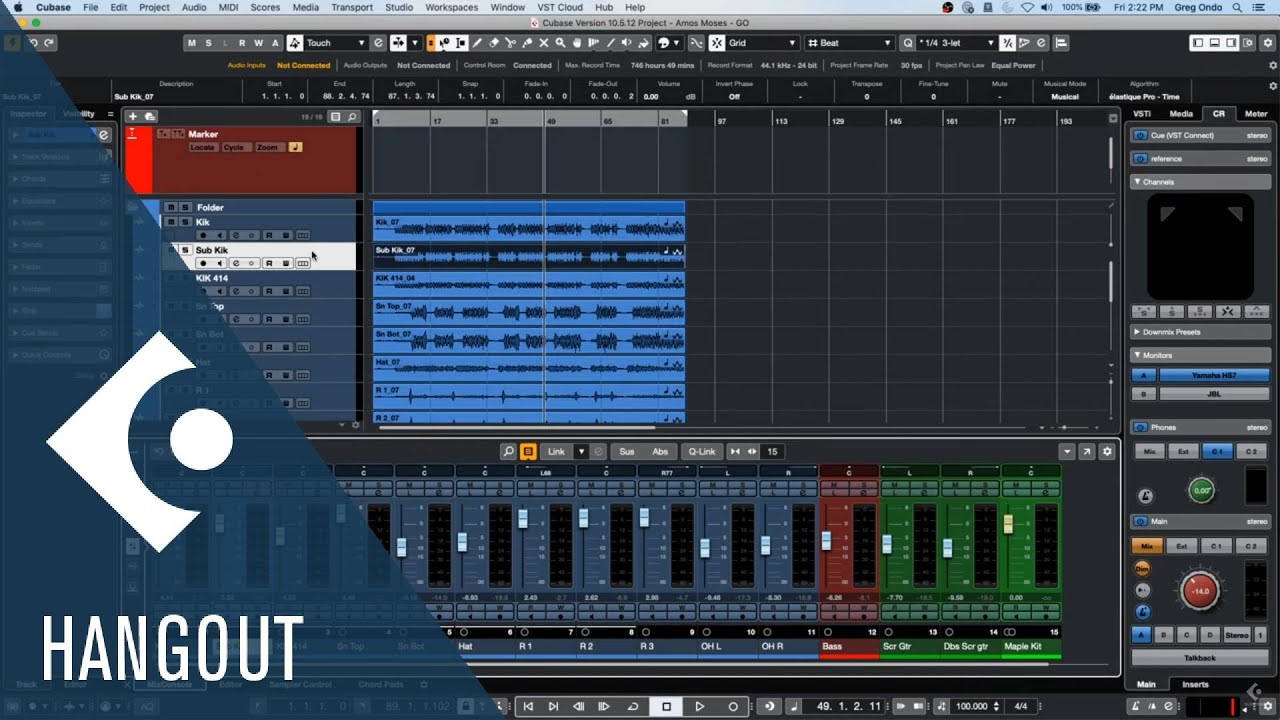Click the Rewind transport button

click(580, 706)
